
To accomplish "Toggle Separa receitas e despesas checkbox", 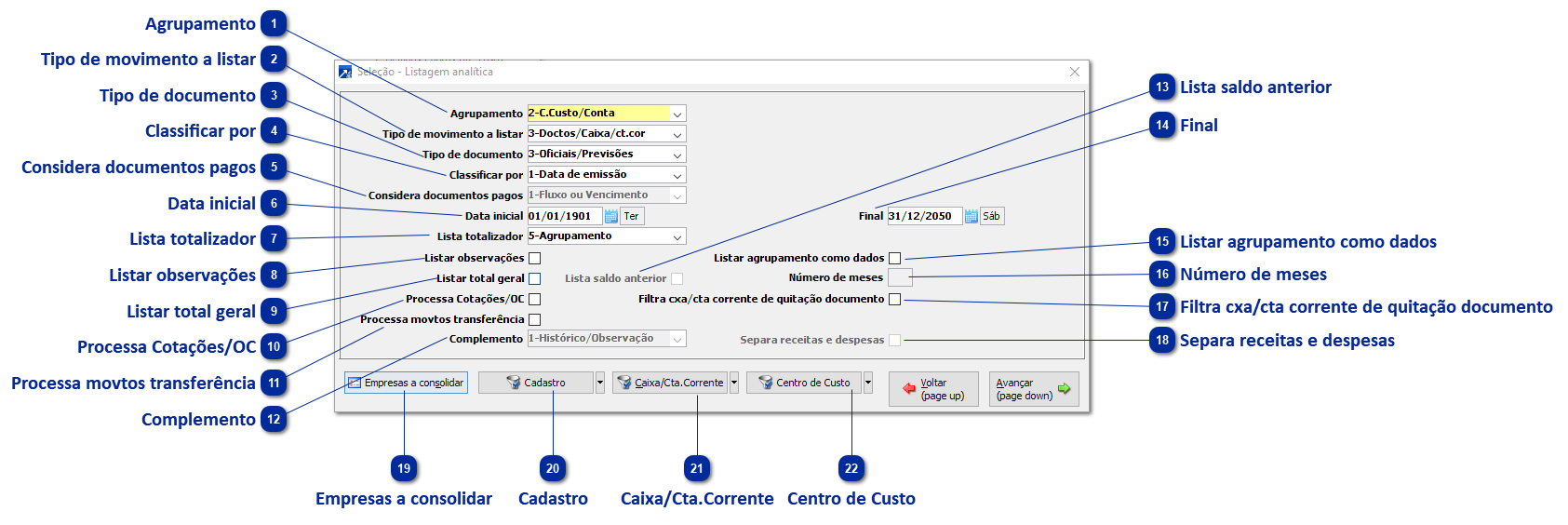I will click(894, 340).
